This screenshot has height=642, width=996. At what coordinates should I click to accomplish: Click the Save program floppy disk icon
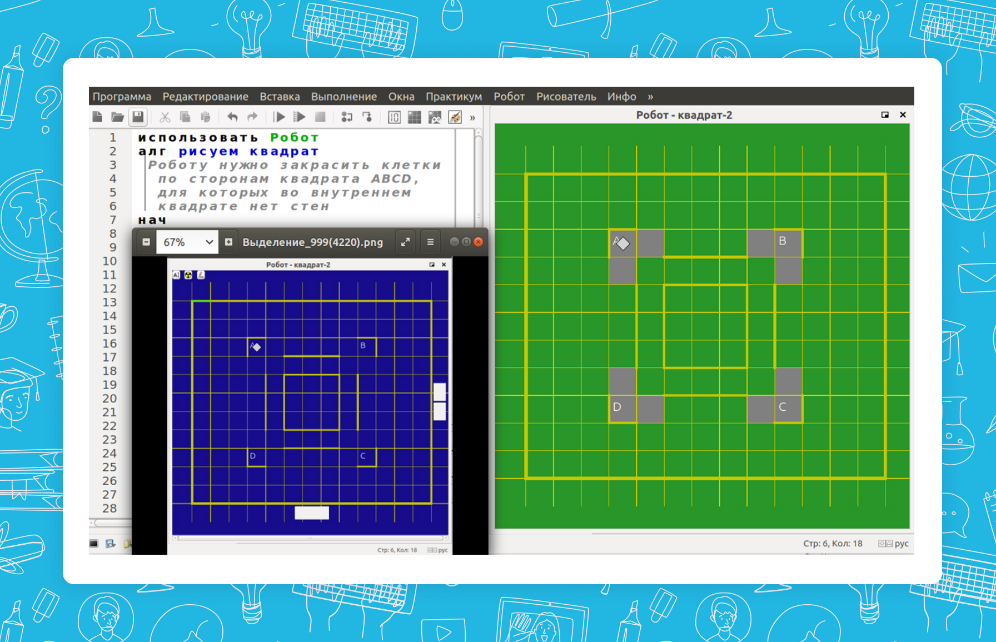pyautogui.click(x=138, y=117)
